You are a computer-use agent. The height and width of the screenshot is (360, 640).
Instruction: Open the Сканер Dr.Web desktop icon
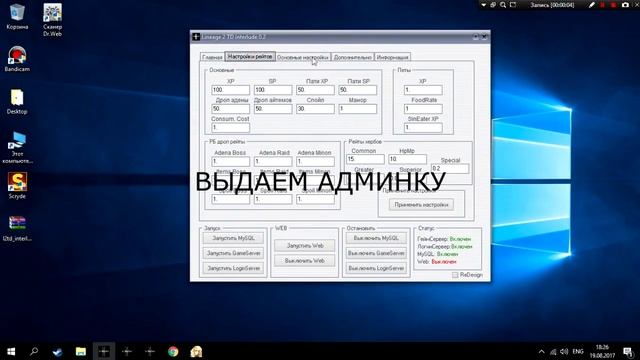pyautogui.click(x=52, y=20)
